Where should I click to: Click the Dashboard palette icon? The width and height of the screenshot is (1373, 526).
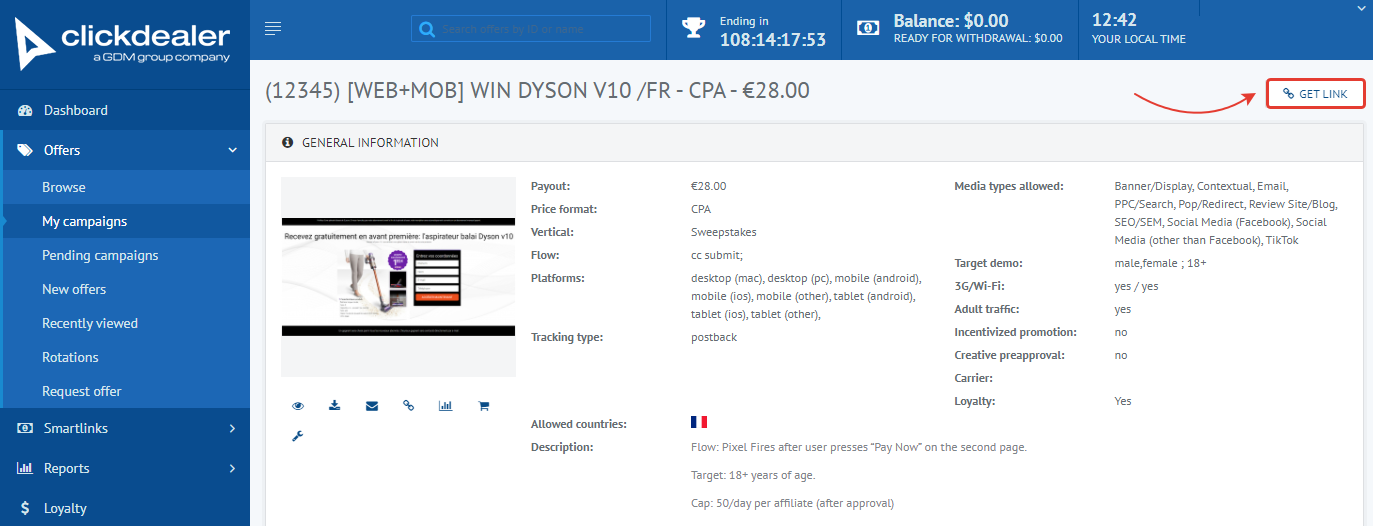click(x=25, y=110)
